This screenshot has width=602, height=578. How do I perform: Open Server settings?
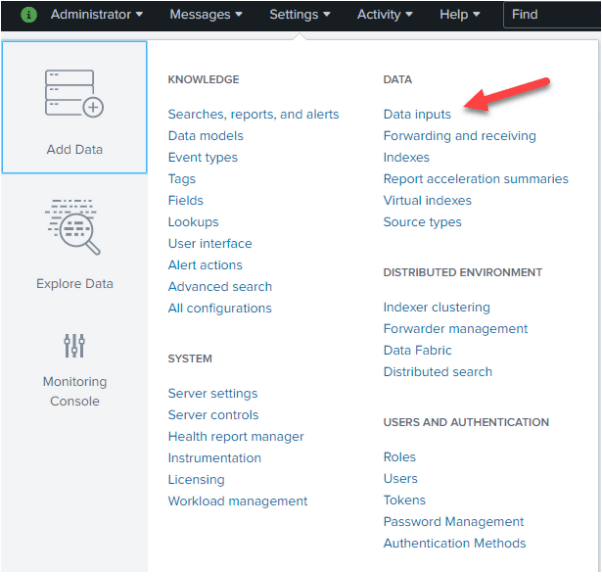213,394
